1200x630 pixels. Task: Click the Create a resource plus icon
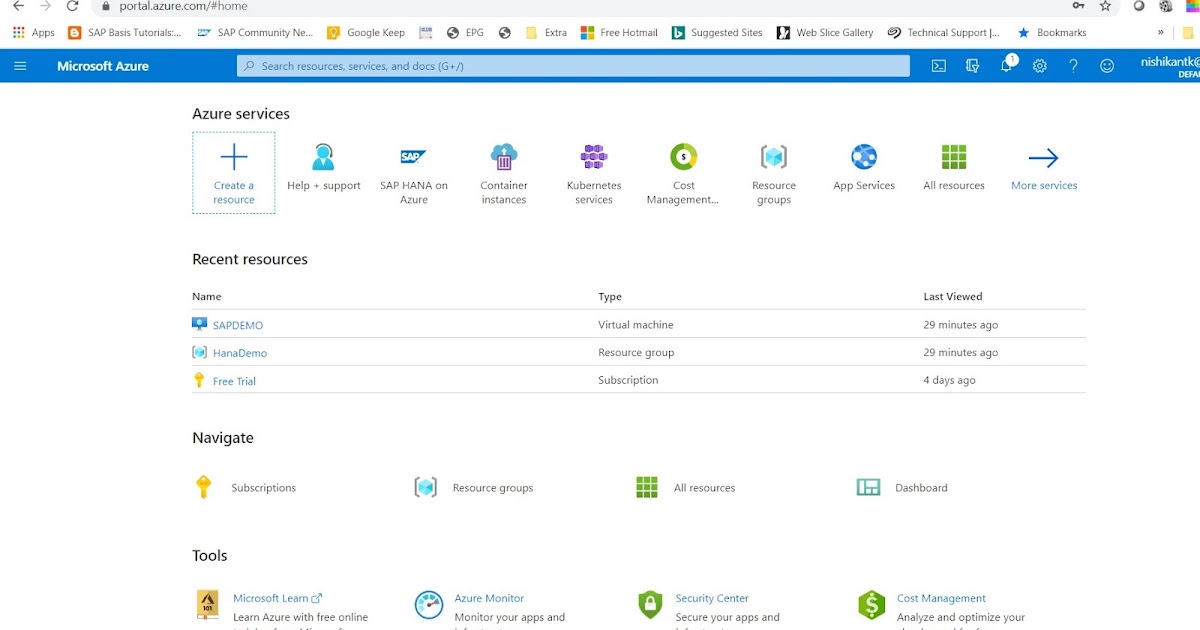[233, 157]
